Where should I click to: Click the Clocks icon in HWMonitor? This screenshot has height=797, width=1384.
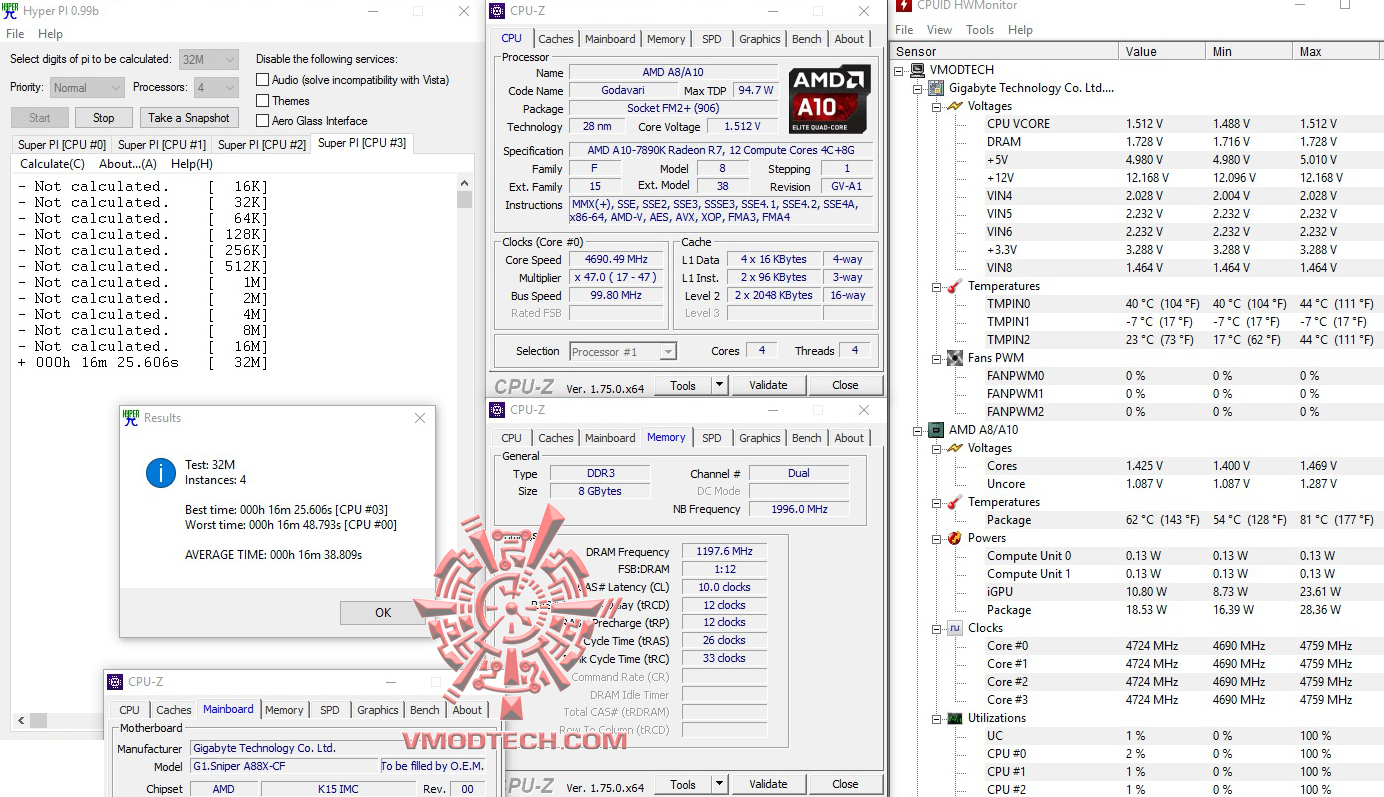954,628
